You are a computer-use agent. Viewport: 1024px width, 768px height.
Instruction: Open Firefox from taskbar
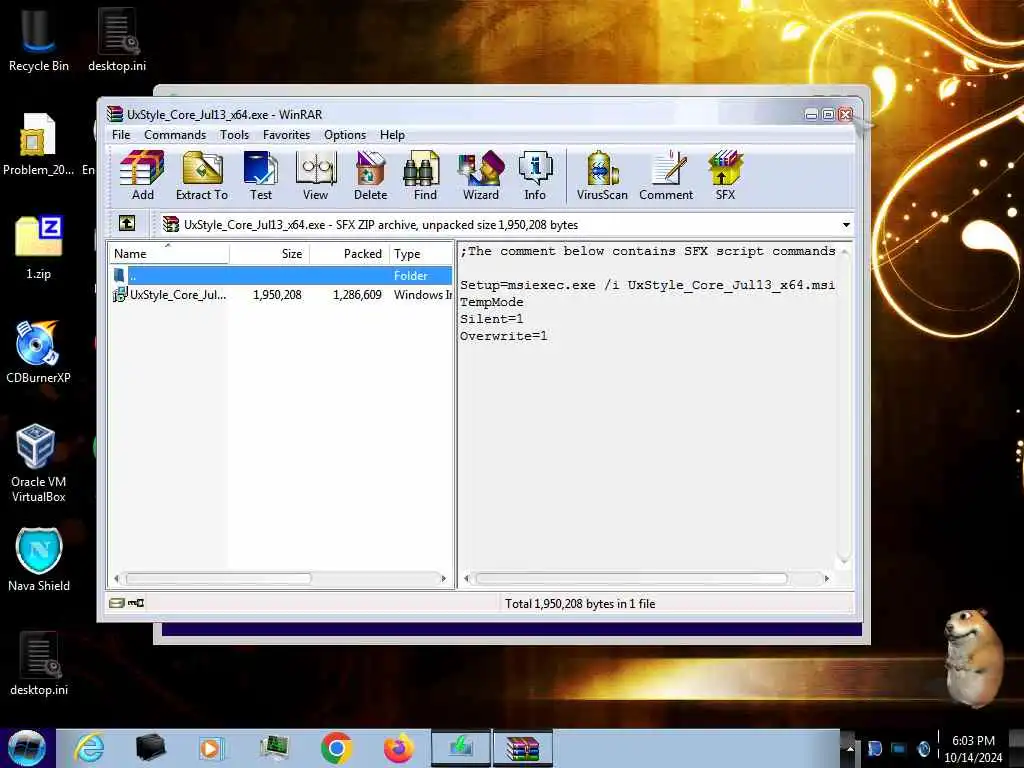tap(398, 748)
